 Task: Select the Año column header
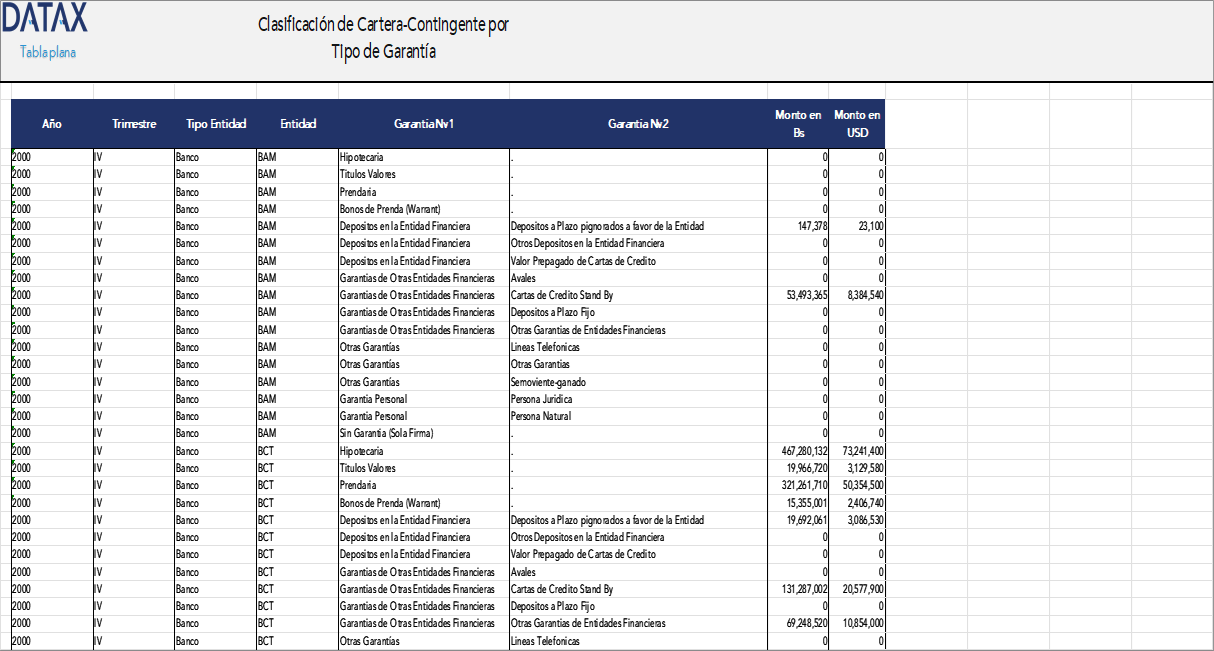(51, 123)
